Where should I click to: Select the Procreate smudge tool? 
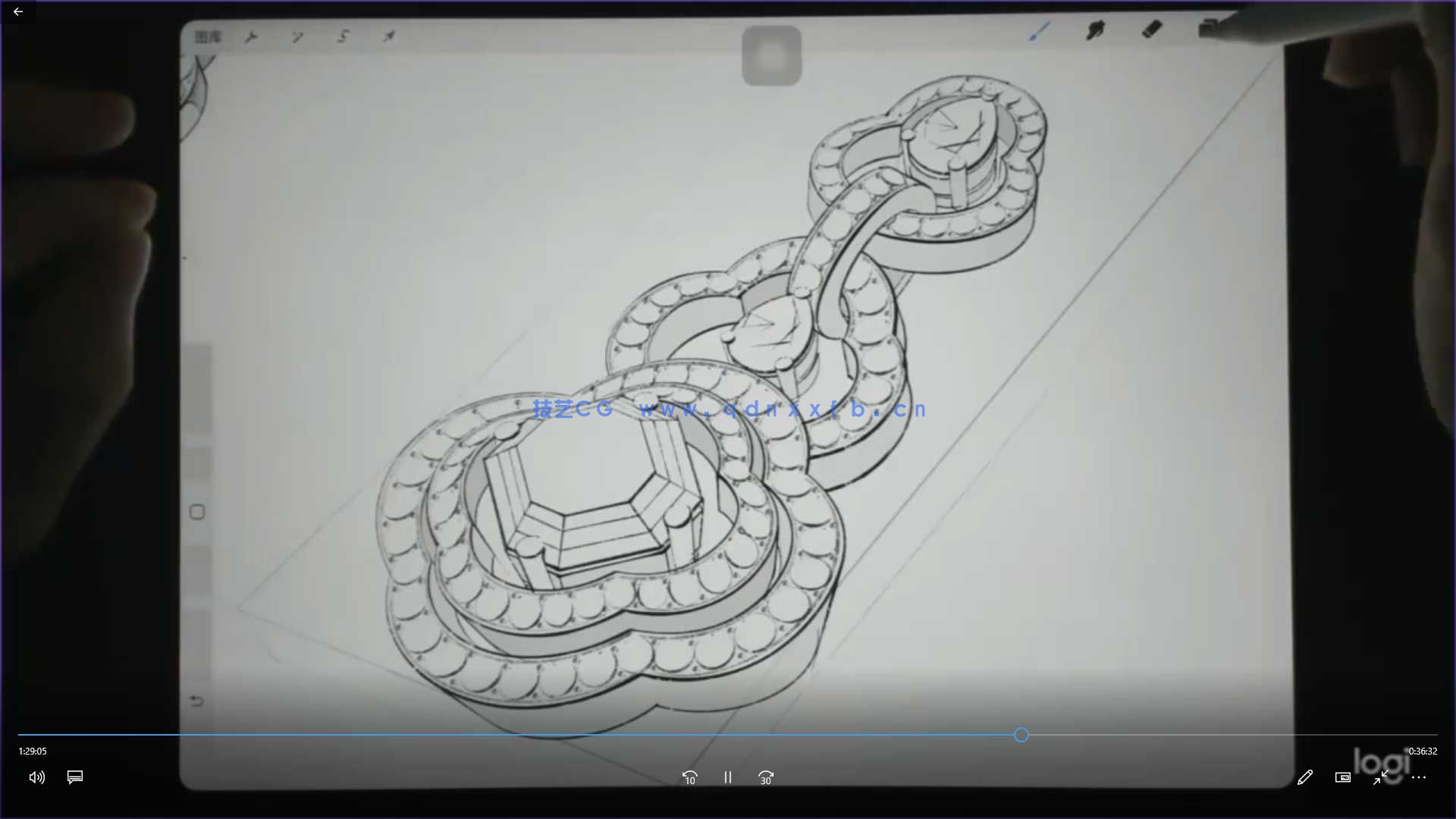(x=1096, y=30)
